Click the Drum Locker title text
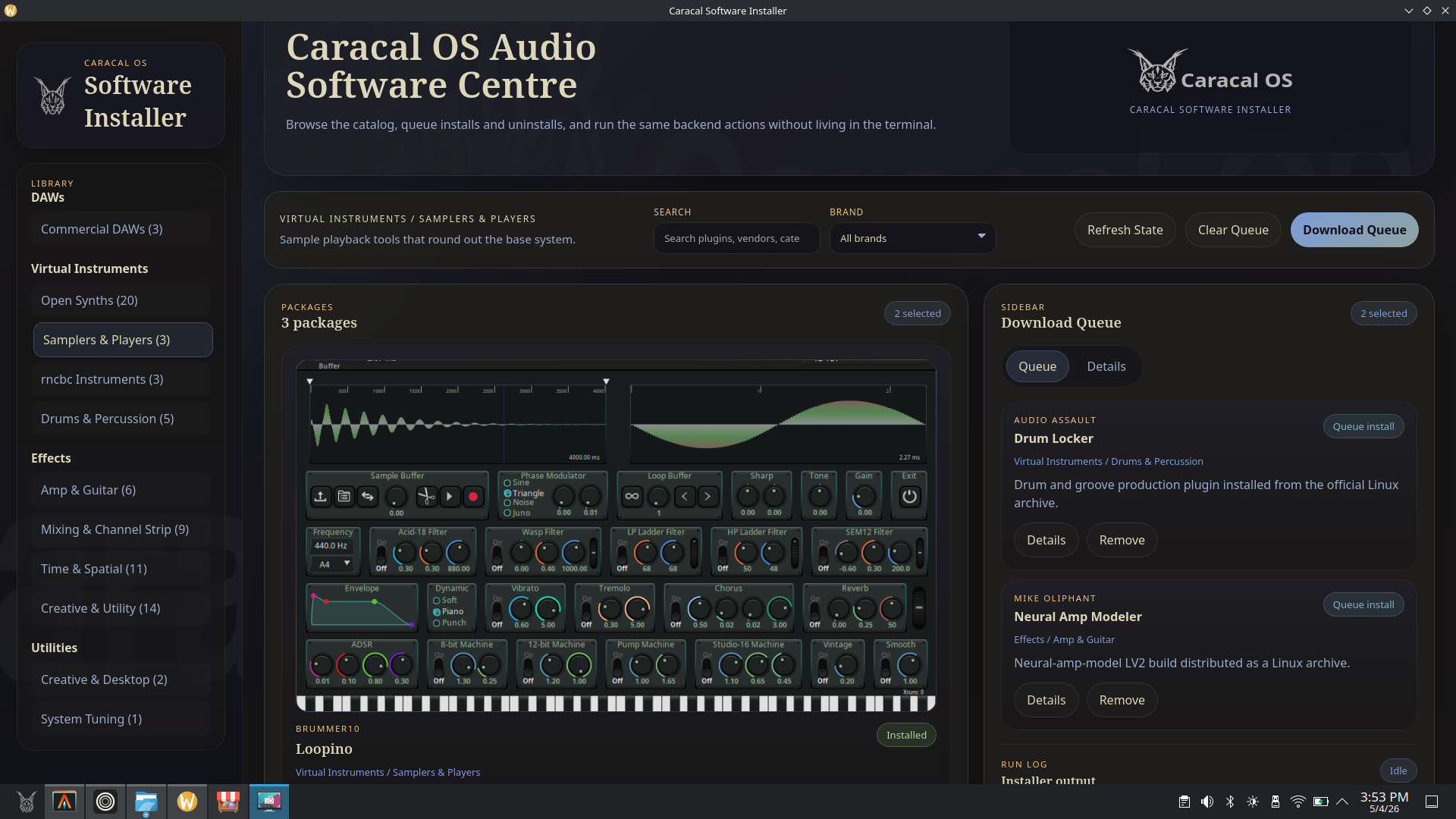The image size is (1456, 819). pos(1053,438)
